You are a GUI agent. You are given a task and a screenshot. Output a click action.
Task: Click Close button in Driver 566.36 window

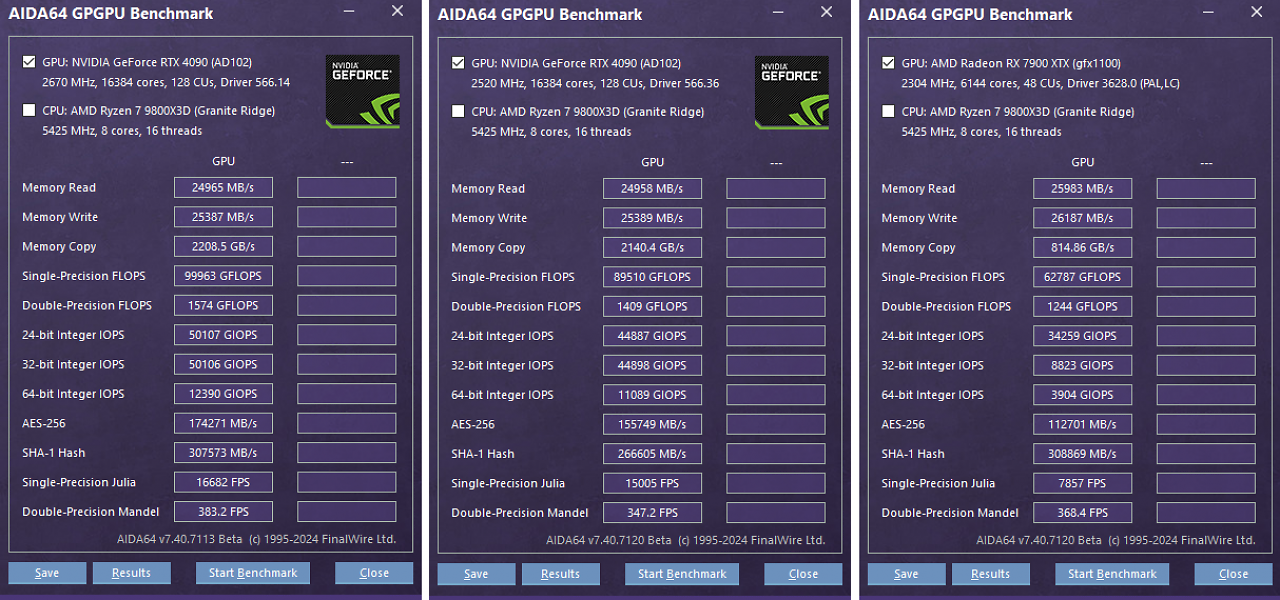(x=803, y=574)
